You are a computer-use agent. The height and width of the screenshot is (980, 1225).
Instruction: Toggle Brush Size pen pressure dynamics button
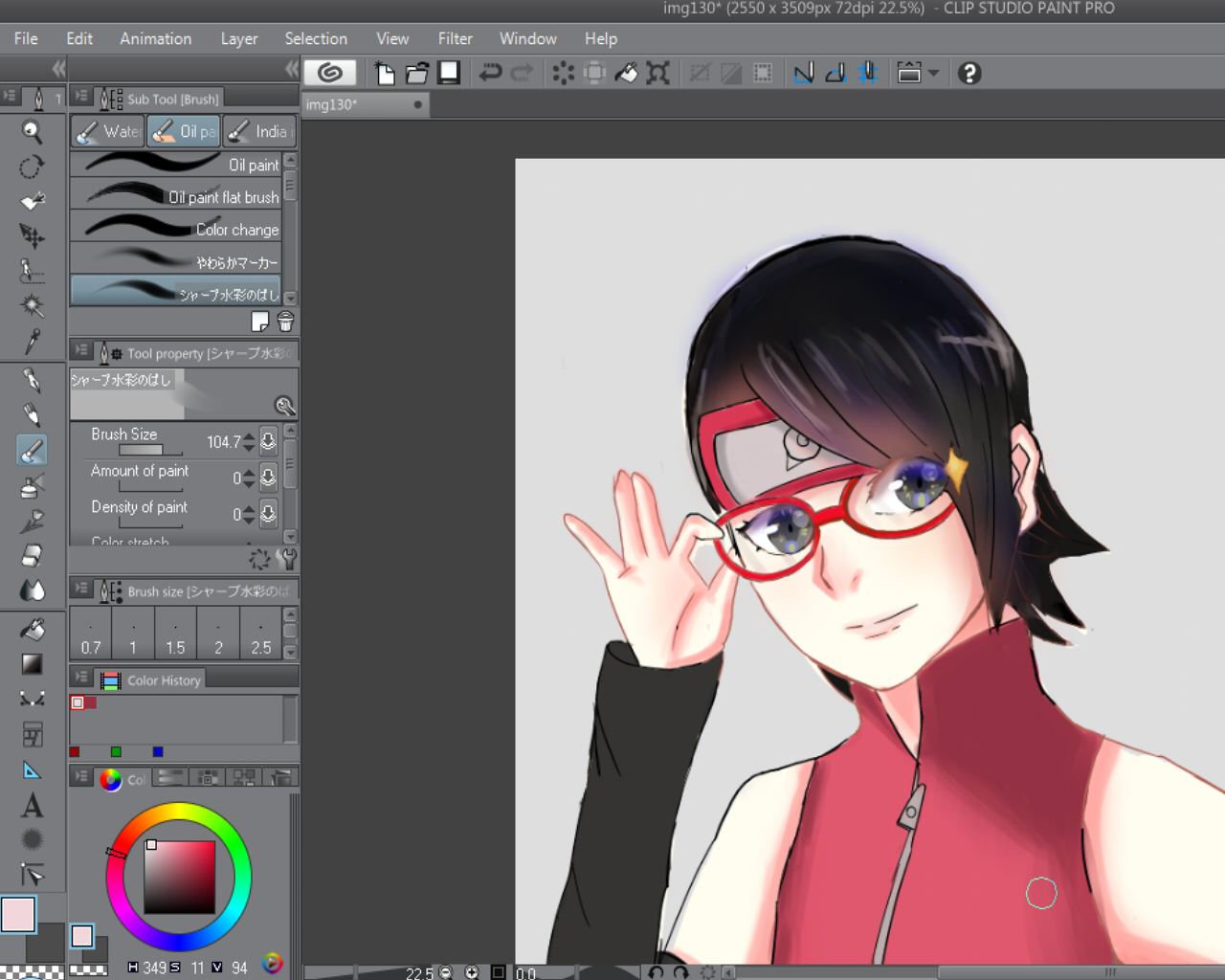[269, 441]
